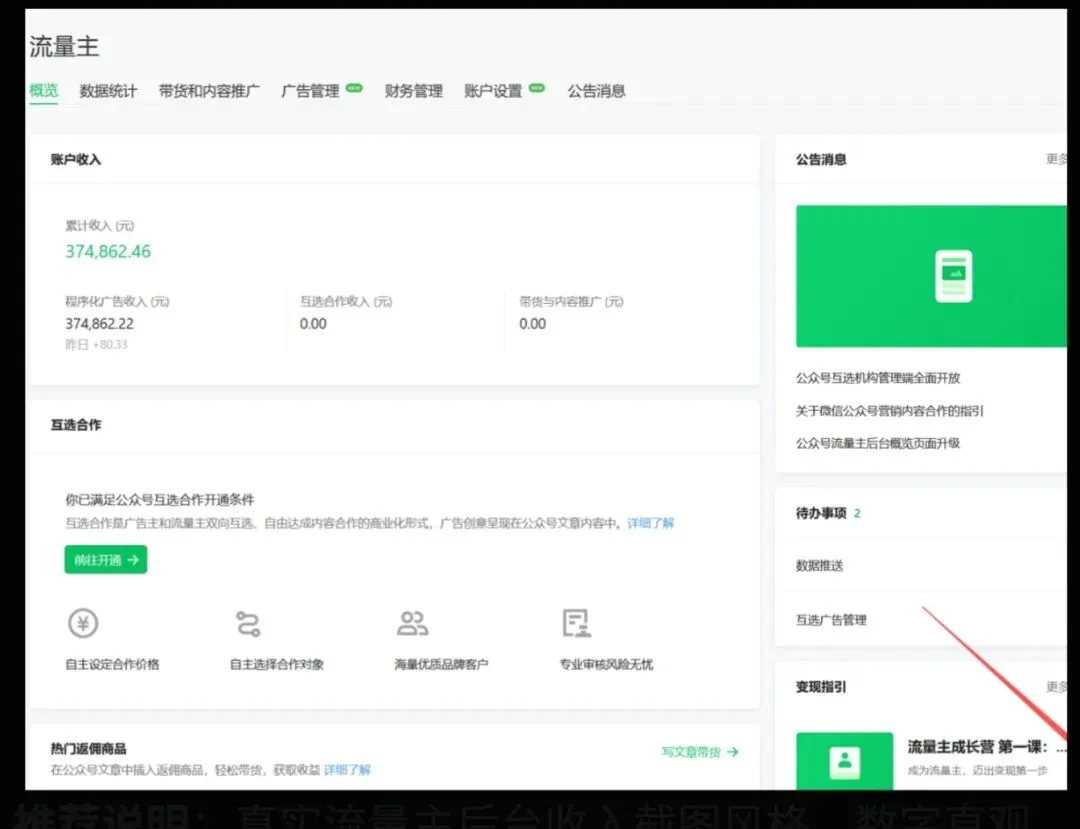Open the 互选广告管理 to-do item
1080x829 pixels.
click(831, 620)
